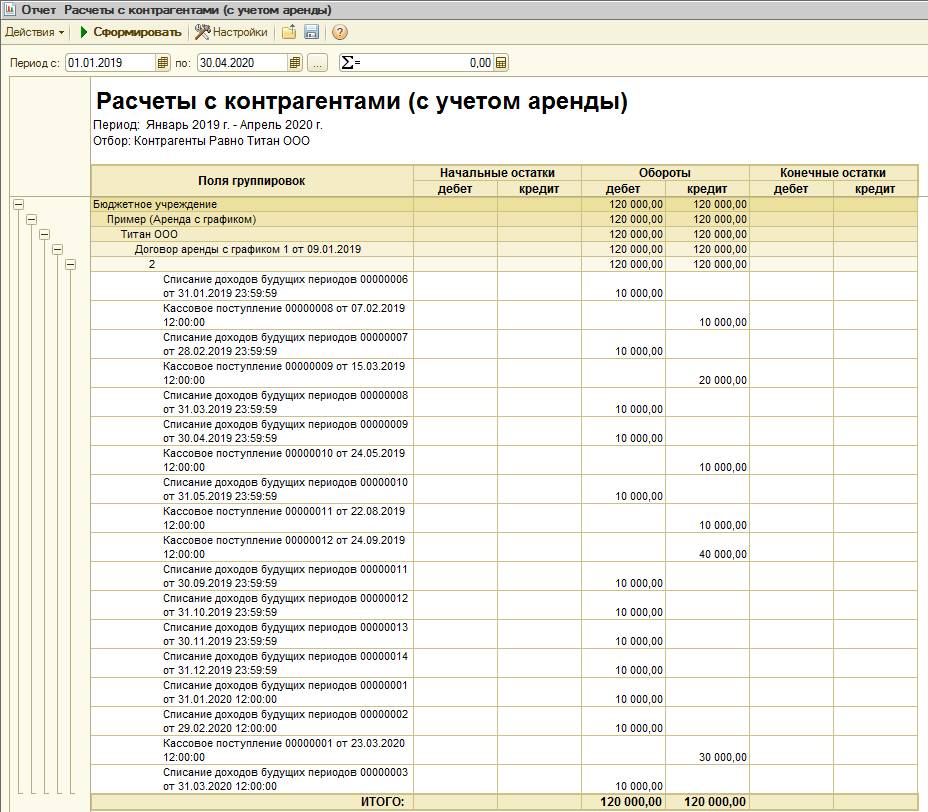This screenshot has width=928, height=812.
Task: Click the Начальные остатки column header
Action: coord(497,173)
